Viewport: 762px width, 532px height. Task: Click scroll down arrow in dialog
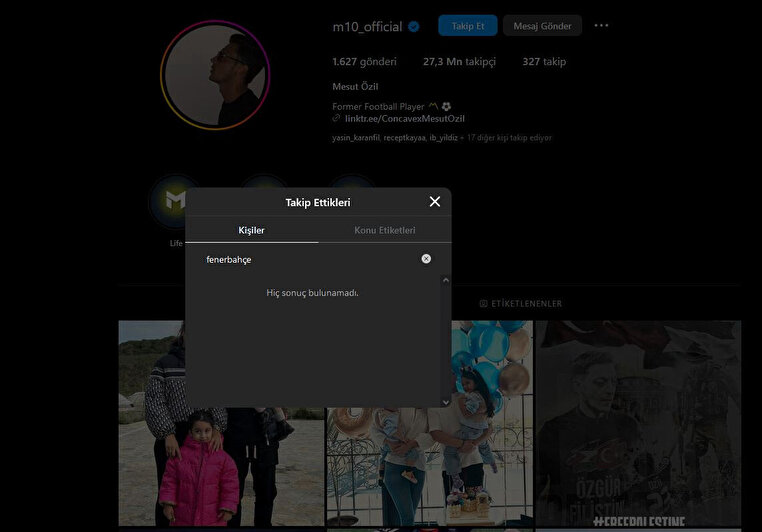(446, 402)
